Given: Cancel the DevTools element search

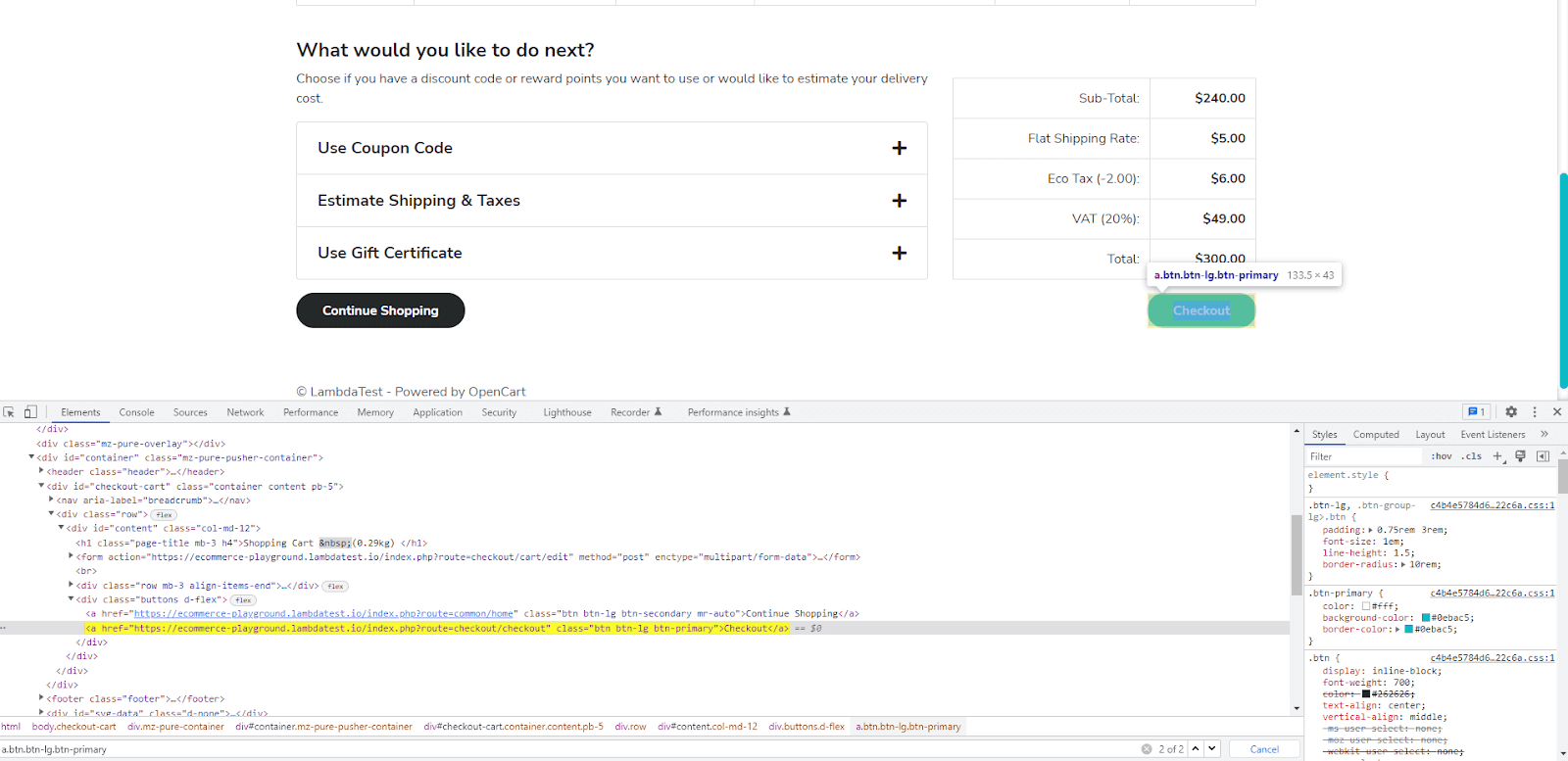Looking at the screenshot, I should point(1264,749).
